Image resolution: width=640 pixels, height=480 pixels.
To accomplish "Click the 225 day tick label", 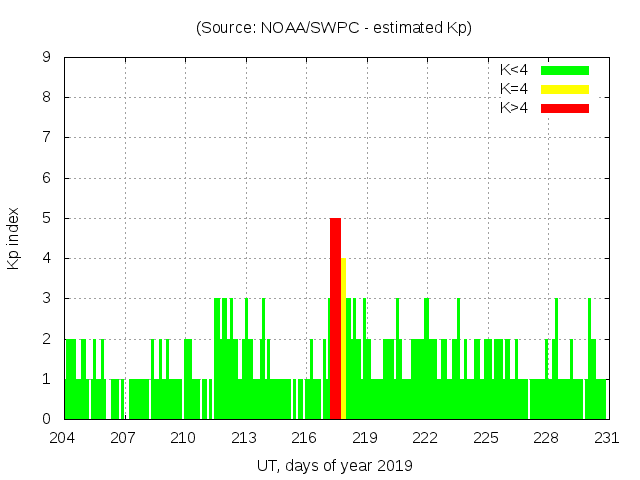I will pos(486,438).
